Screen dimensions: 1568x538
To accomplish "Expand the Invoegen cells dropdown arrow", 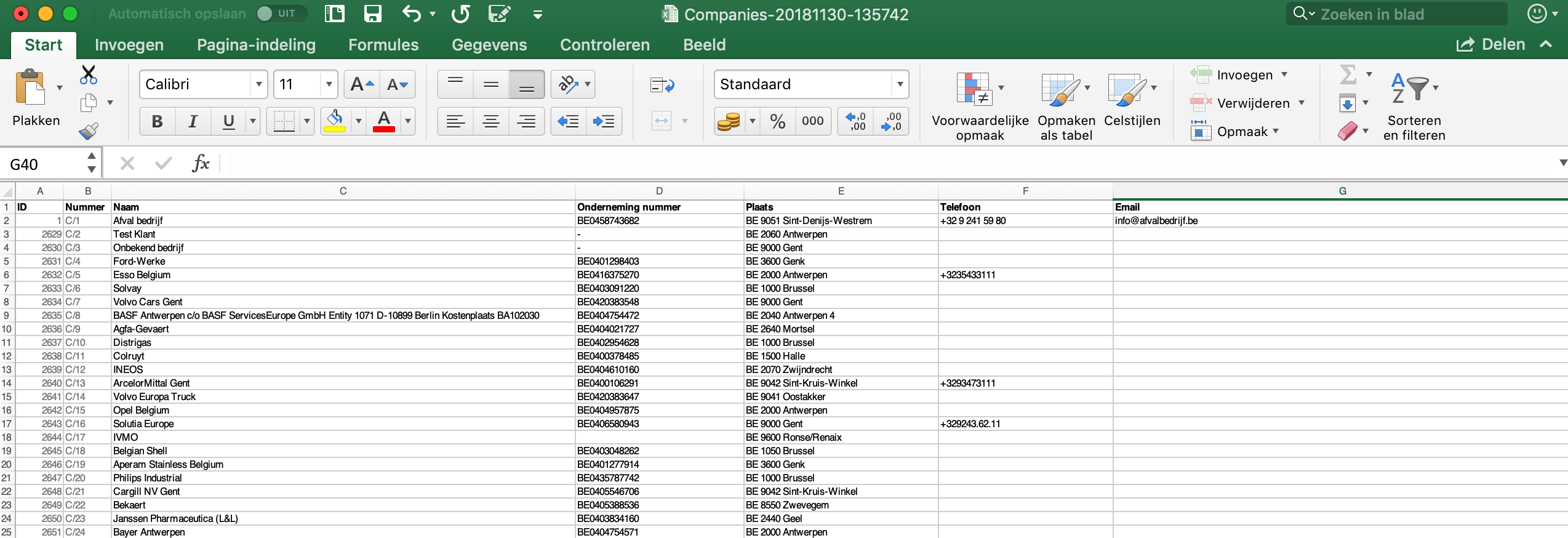I will [x=1284, y=74].
